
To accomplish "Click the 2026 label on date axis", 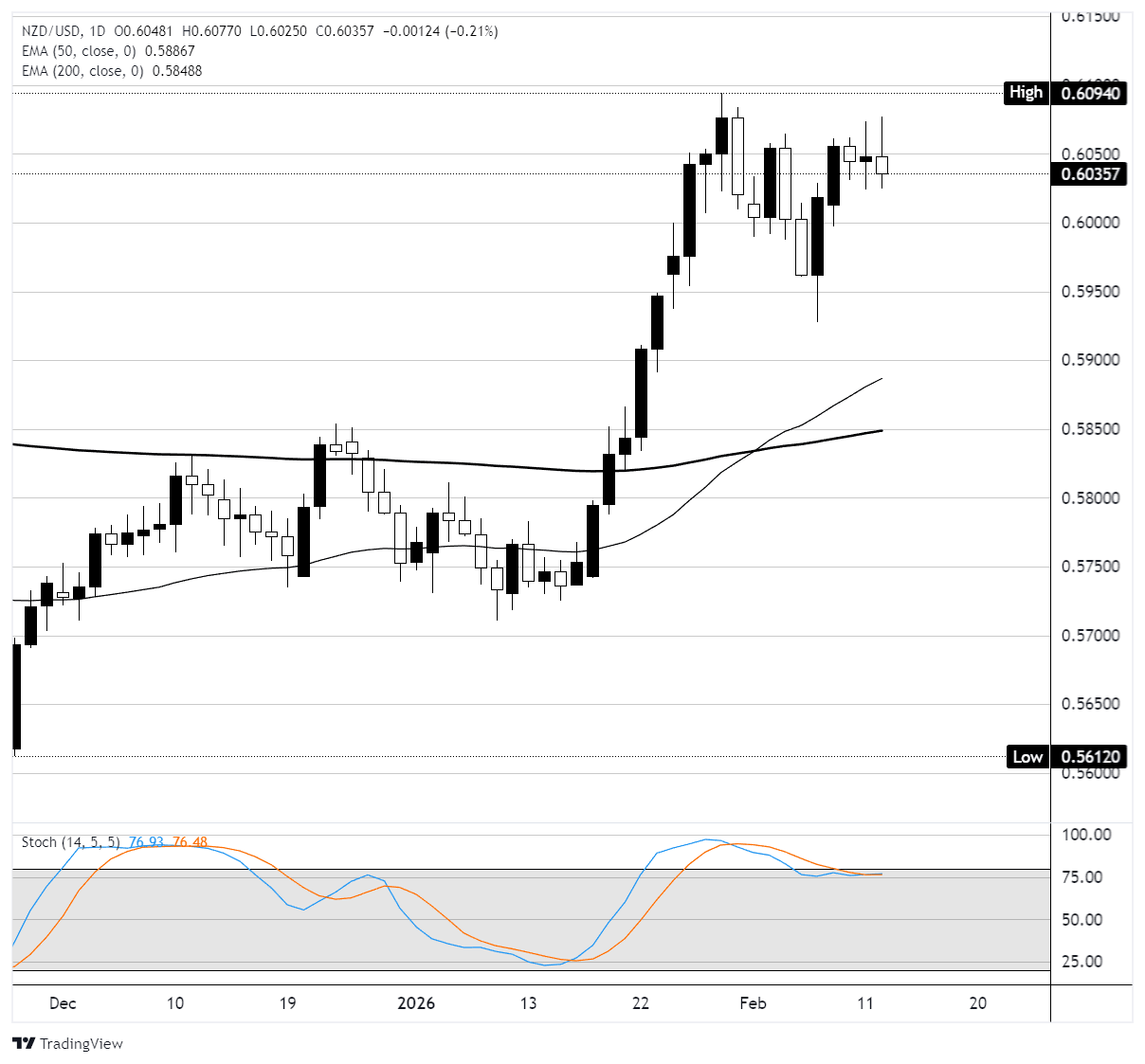I will (416, 1003).
